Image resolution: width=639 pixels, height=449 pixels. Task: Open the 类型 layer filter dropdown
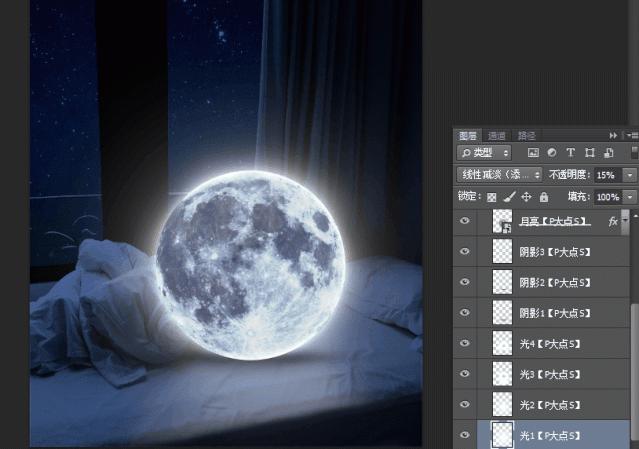point(484,153)
